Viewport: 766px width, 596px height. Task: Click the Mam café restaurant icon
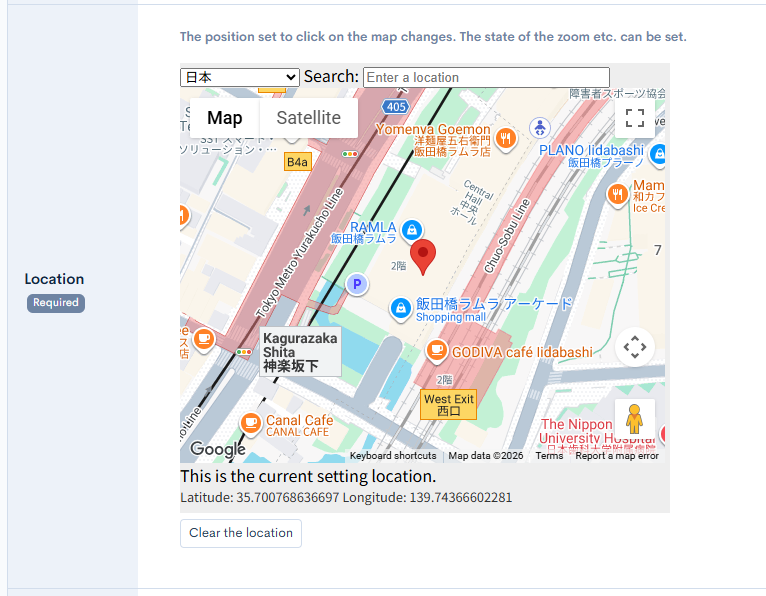(617, 194)
